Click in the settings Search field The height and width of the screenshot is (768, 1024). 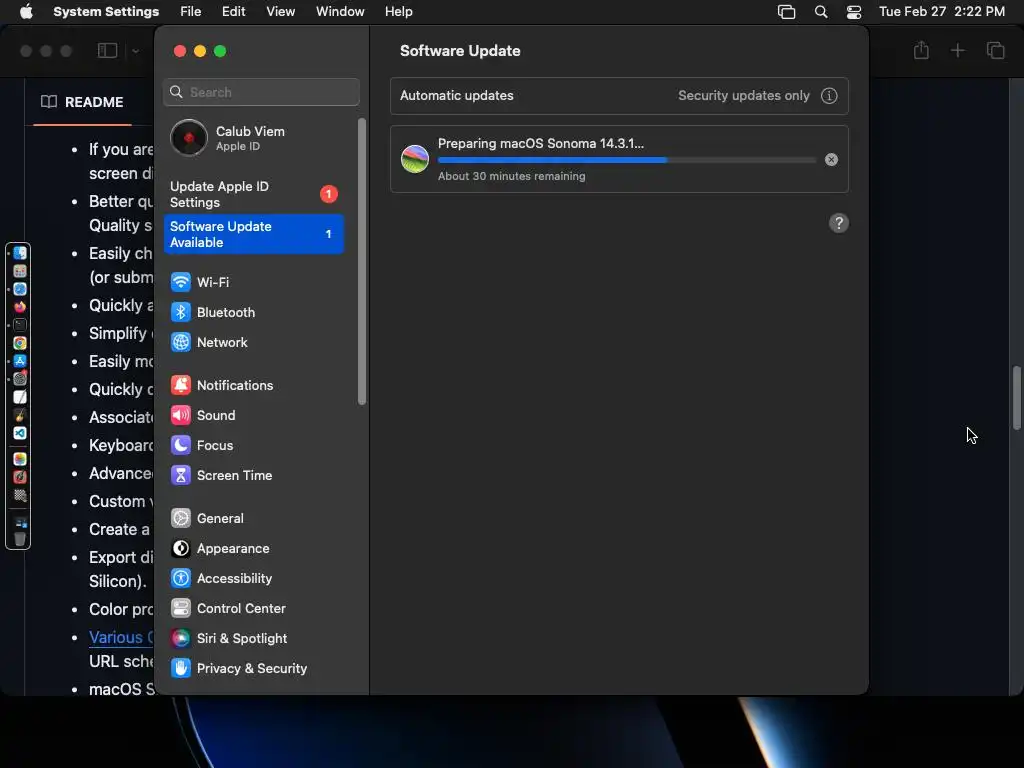(261, 92)
